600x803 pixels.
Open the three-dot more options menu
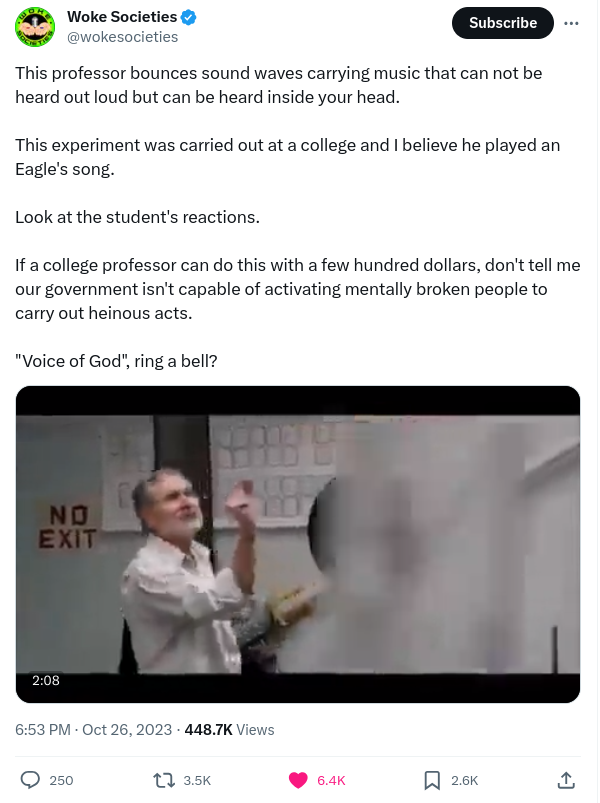tap(571, 23)
